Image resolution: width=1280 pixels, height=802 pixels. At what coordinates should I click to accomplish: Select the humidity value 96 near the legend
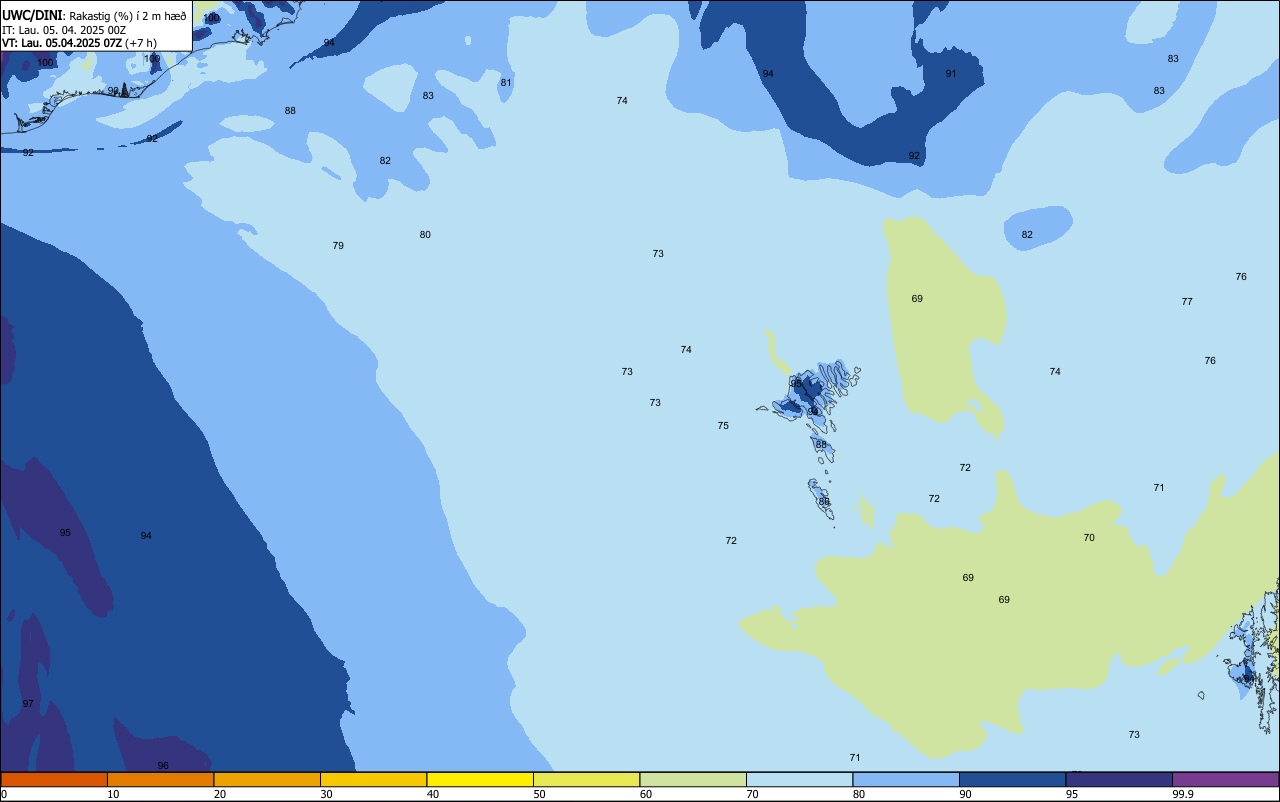pos(163,766)
